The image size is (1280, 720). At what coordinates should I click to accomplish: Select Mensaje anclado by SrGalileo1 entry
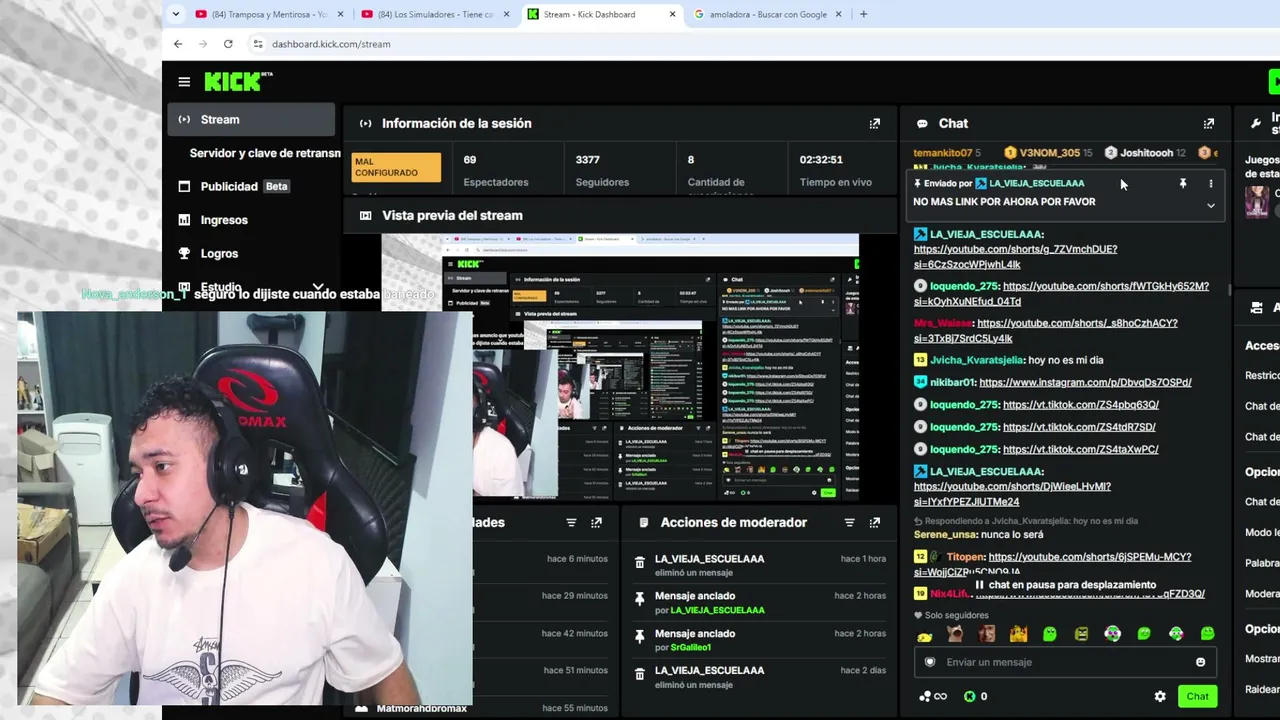(x=760, y=640)
